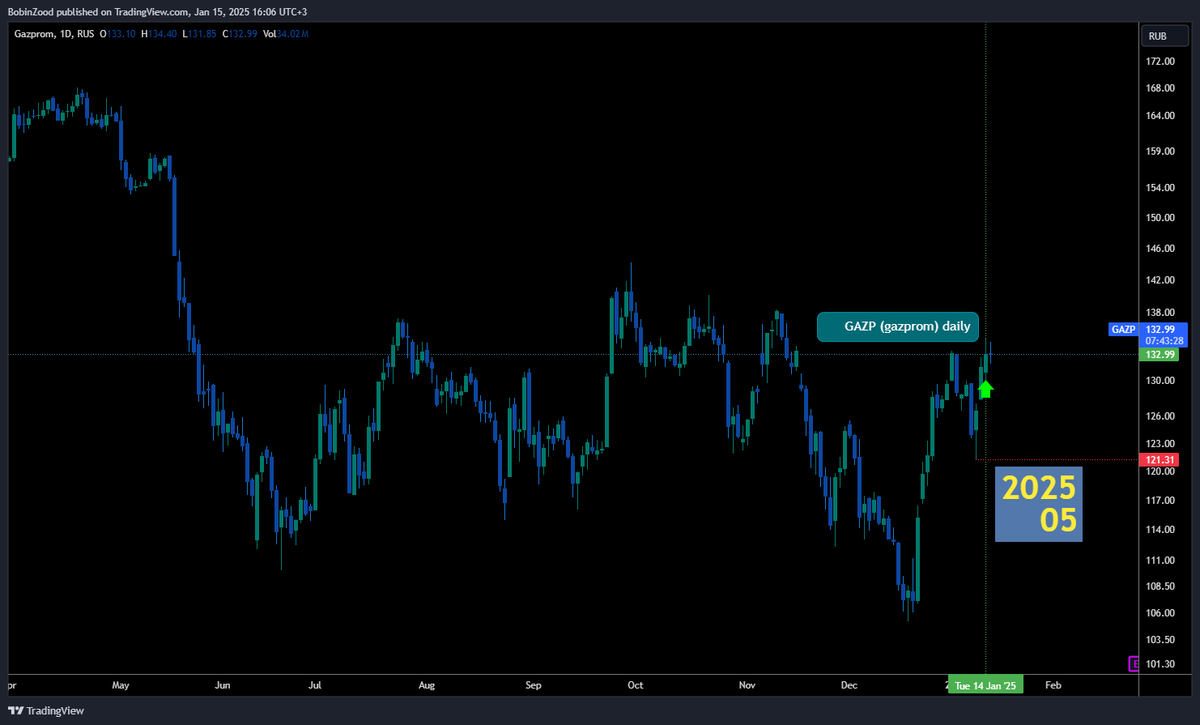1200x725 pixels.
Task: Click the 117.00 price scale label
Action: click(1160, 501)
